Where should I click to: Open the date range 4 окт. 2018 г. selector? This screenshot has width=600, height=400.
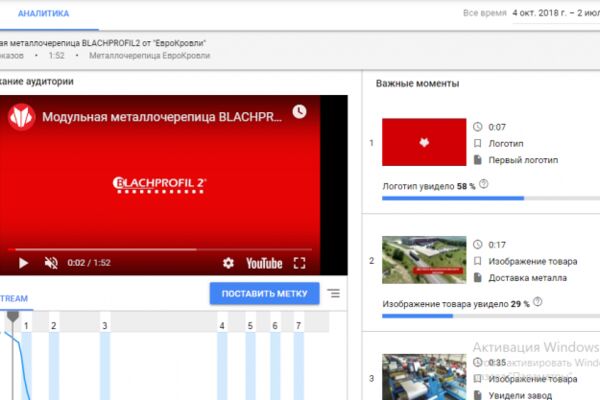tap(556, 13)
